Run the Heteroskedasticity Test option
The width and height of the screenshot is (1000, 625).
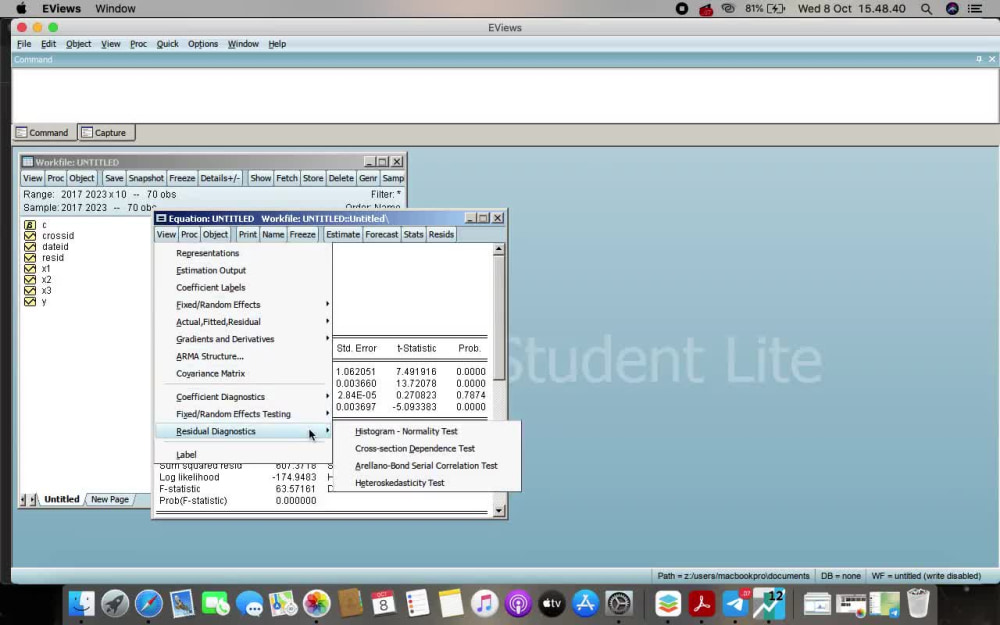pyautogui.click(x=399, y=483)
